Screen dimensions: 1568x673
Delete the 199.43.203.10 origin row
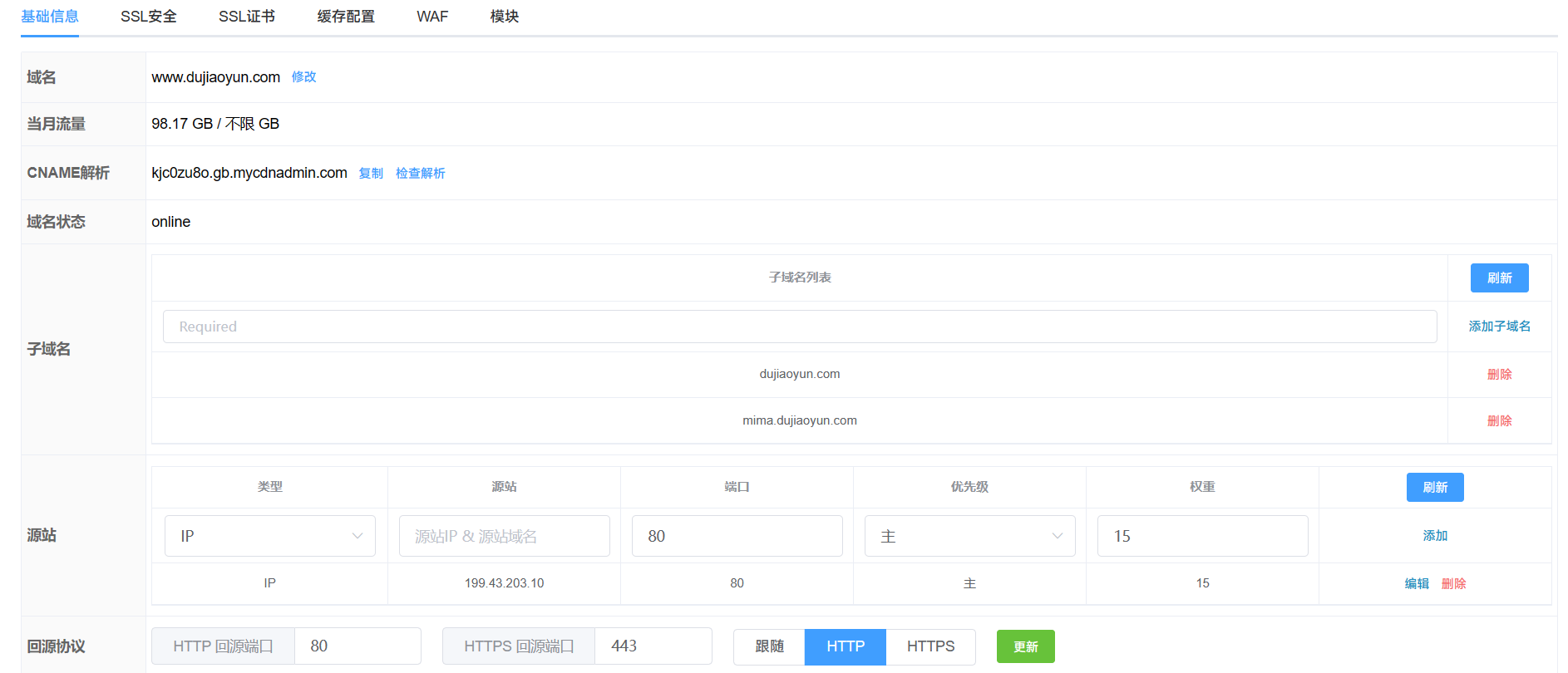click(x=1453, y=584)
